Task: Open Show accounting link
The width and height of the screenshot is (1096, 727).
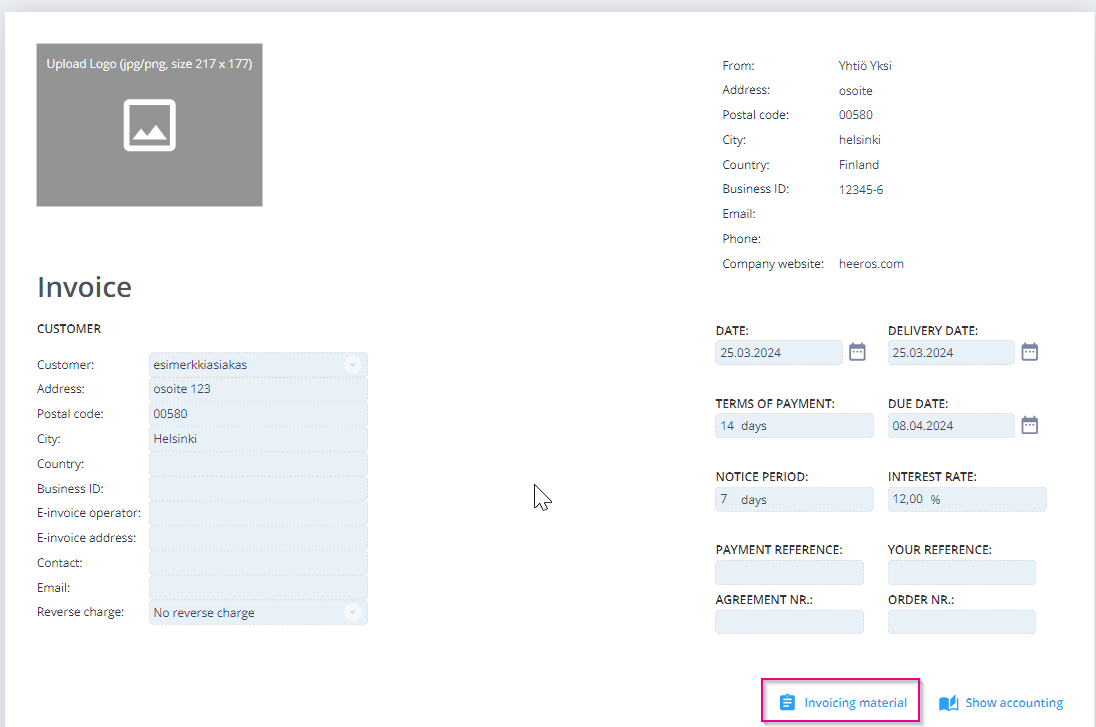Action: [1001, 703]
